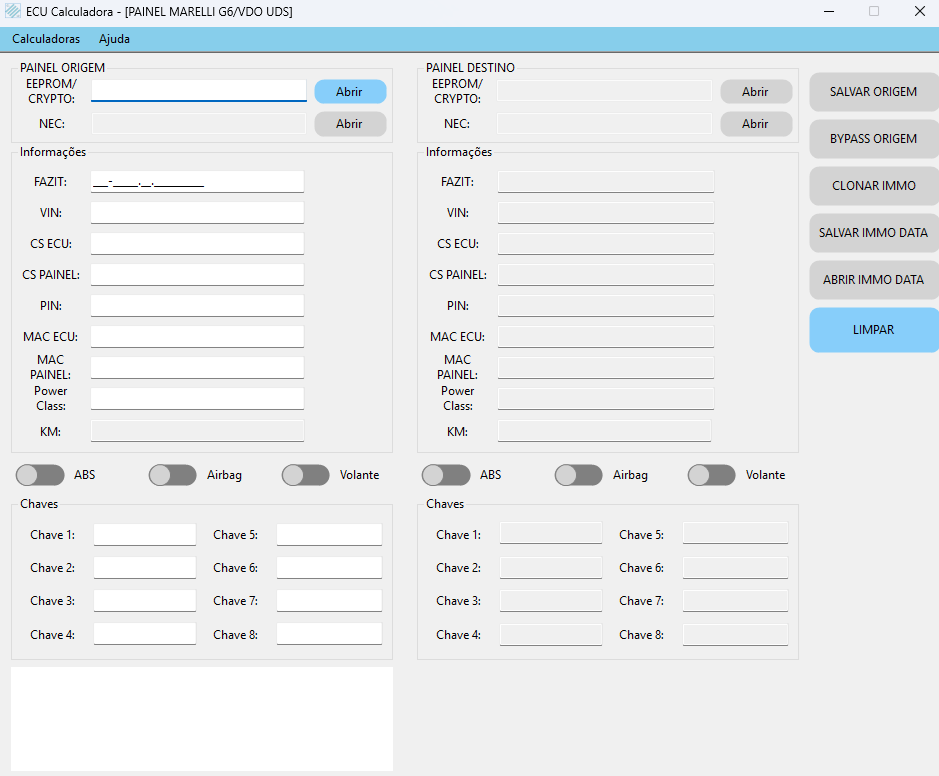The image size is (939, 776).
Task: Open the Calculadoras menu
Action: (46, 39)
